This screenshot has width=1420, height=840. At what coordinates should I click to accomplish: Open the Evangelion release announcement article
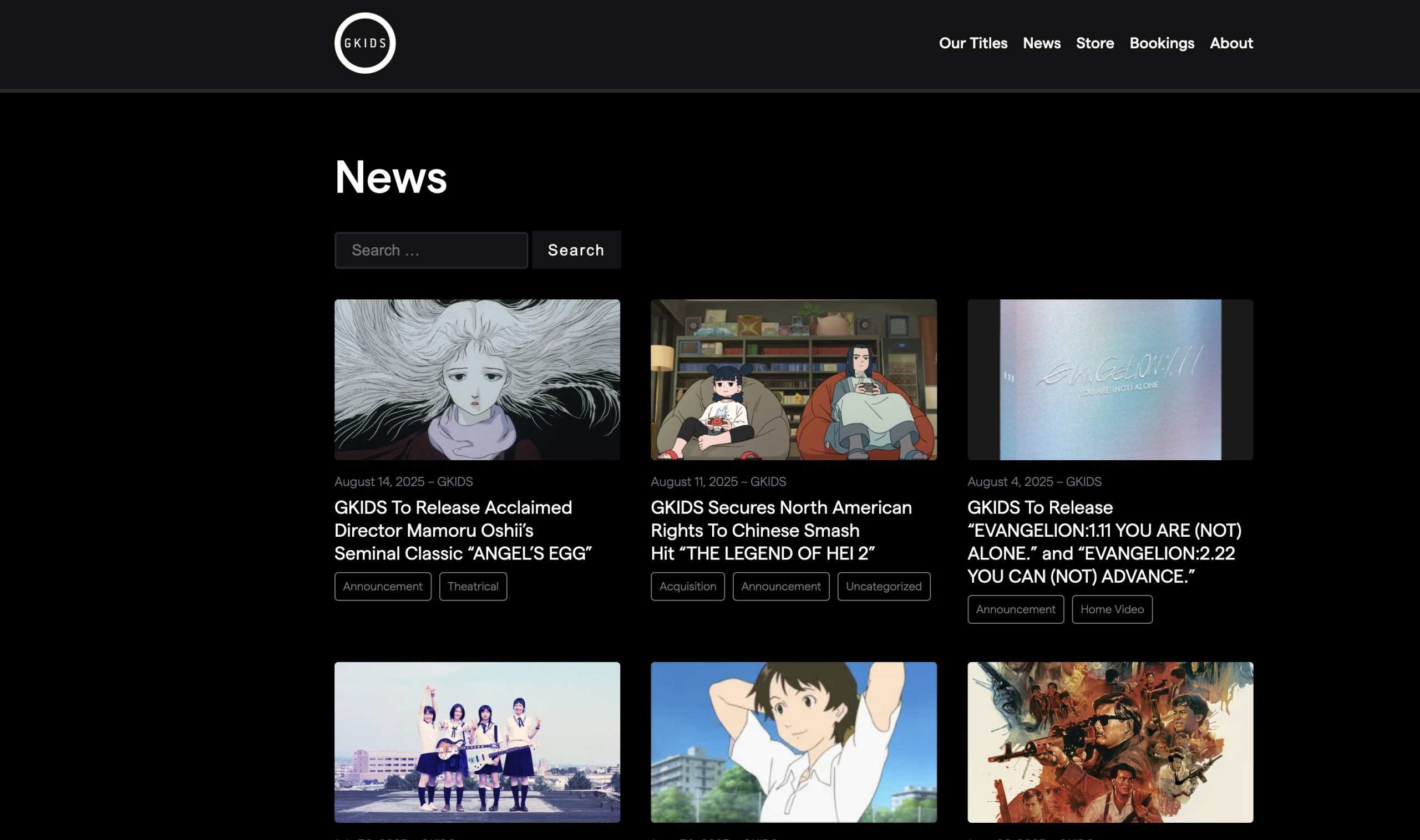click(1104, 542)
